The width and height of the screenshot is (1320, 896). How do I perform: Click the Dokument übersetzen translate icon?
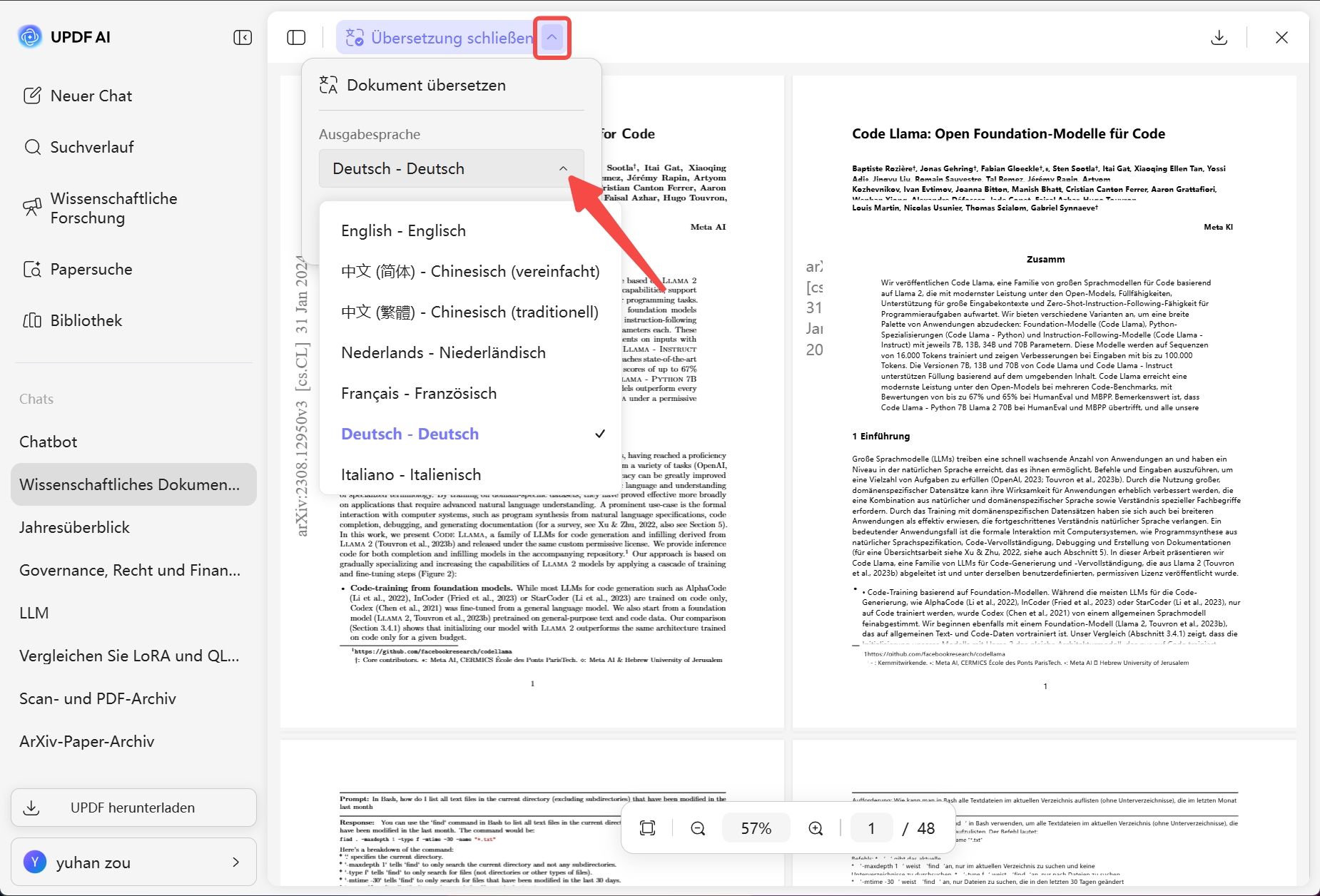[328, 85]
